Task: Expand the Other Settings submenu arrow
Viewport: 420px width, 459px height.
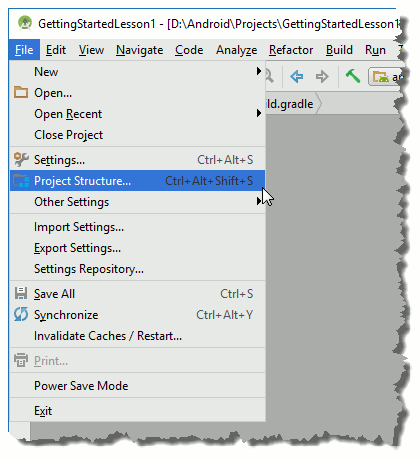Action: (258, 201)
